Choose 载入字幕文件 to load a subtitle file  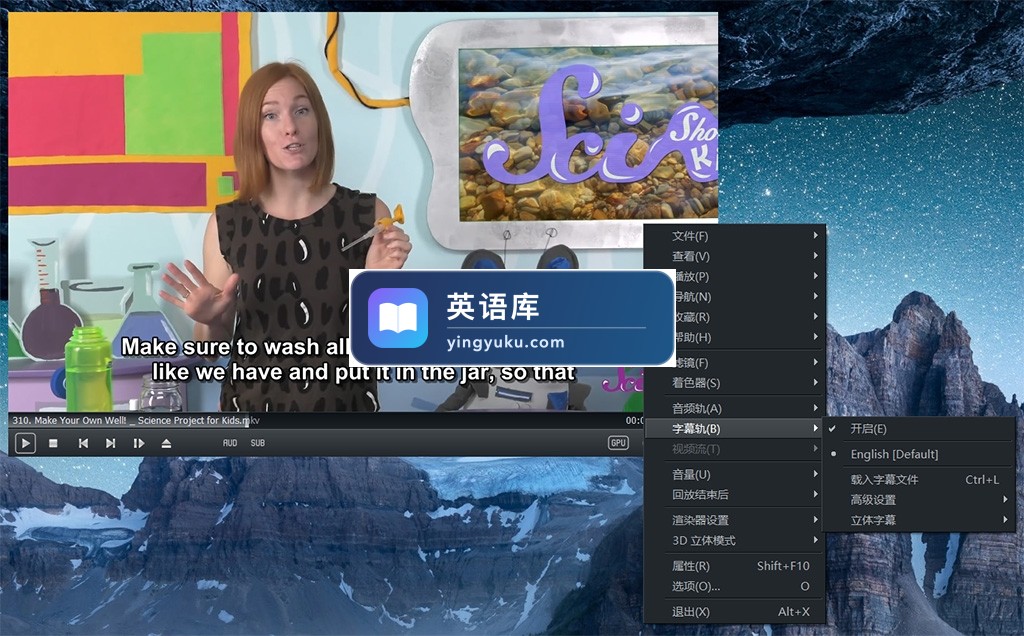[918, 479]
